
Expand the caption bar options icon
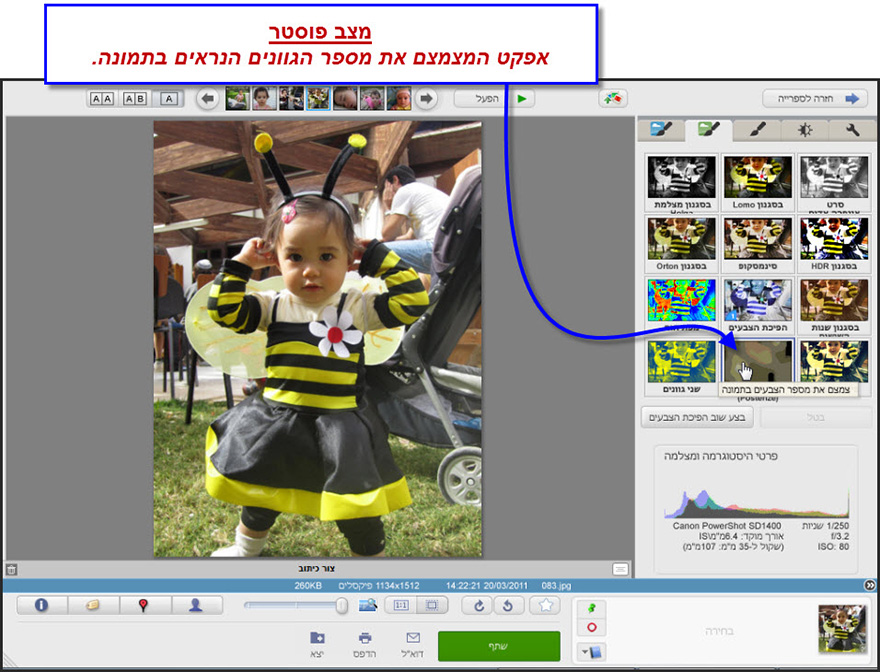tap(620, 569)
